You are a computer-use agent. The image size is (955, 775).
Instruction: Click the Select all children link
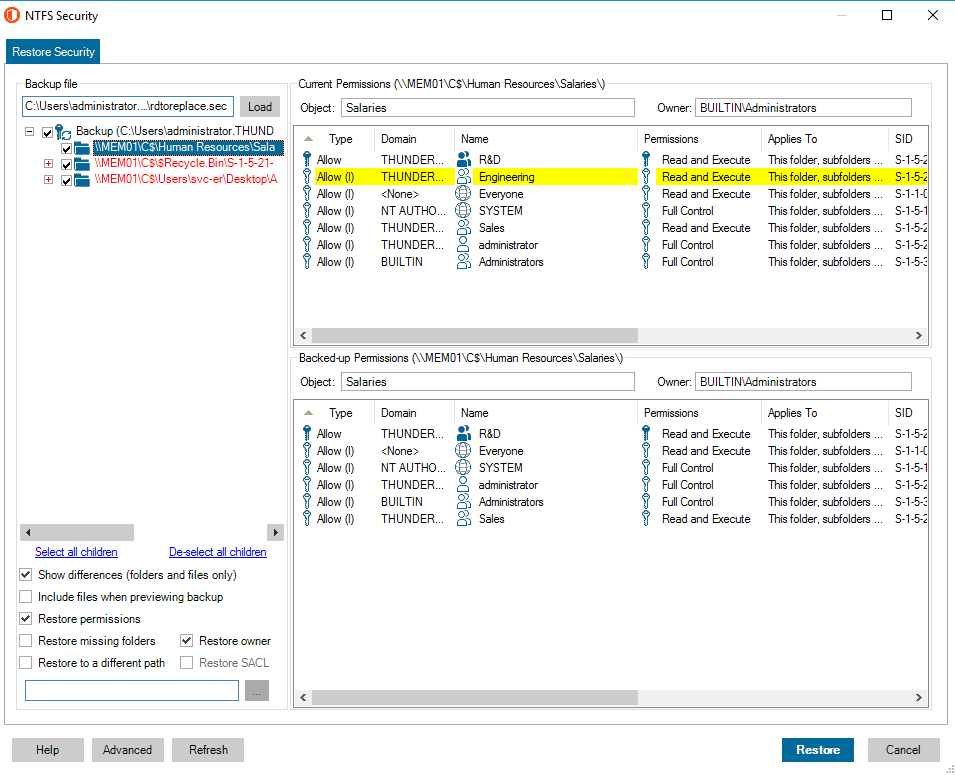76,552
